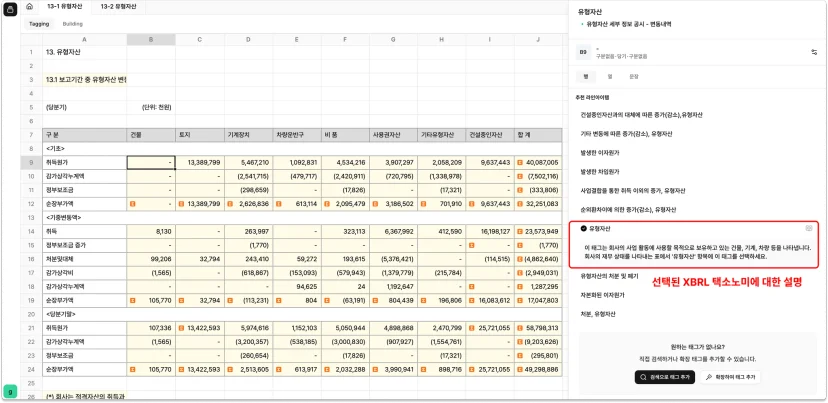Click the tag marker beside (2,949,031)

[x=521, y=272]
